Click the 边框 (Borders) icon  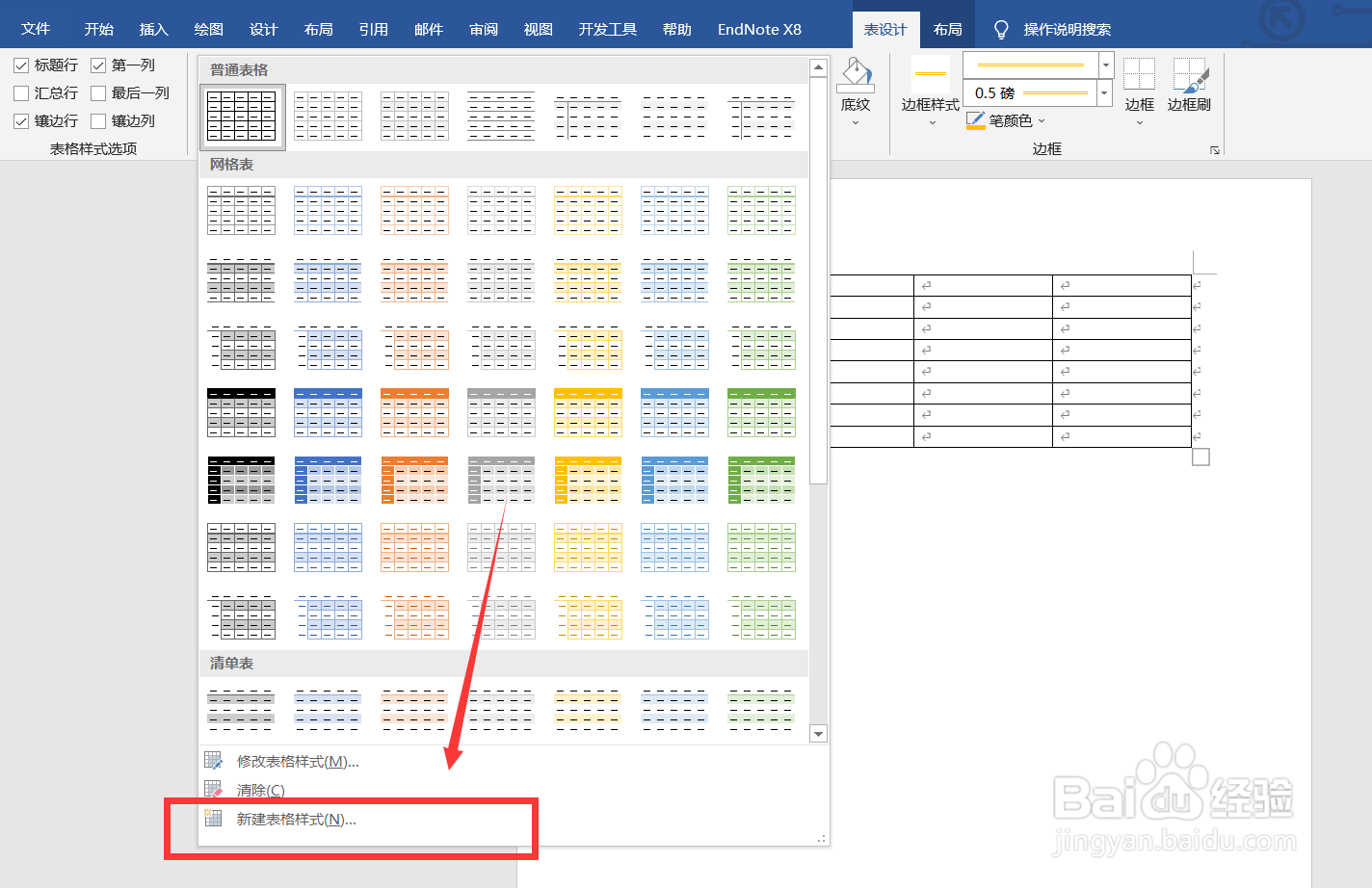[1140, 87]
